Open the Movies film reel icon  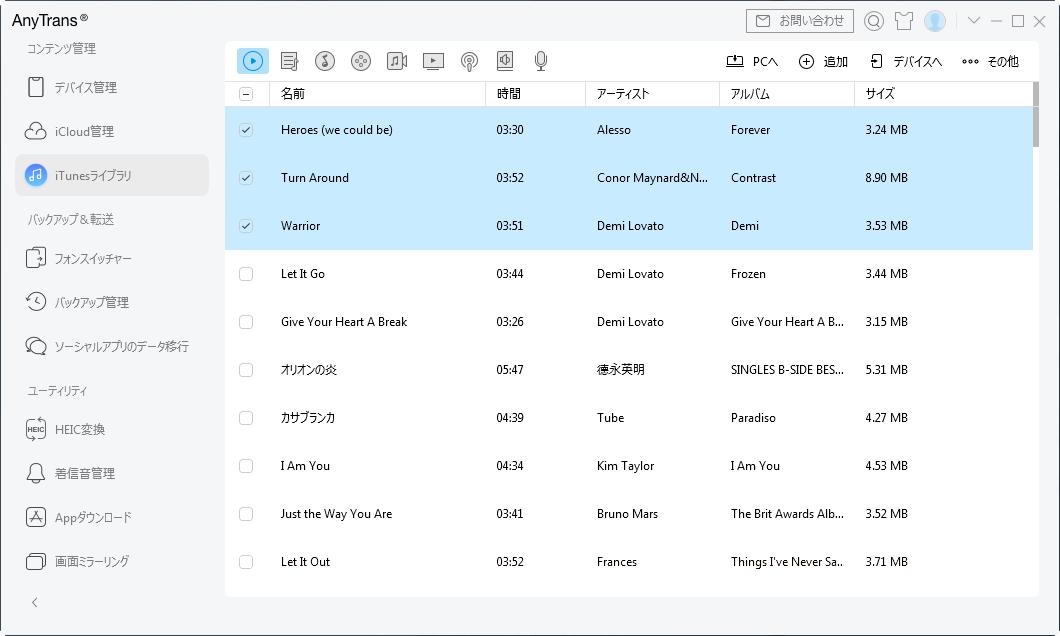(x=361, y=62)
